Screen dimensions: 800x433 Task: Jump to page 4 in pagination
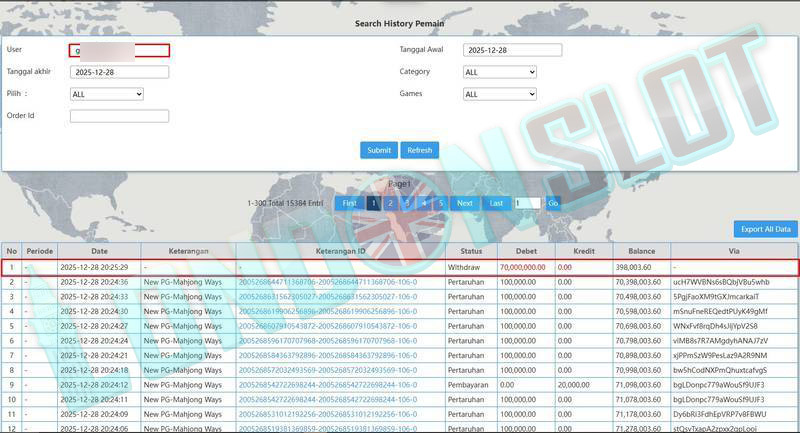pos(424,203)
